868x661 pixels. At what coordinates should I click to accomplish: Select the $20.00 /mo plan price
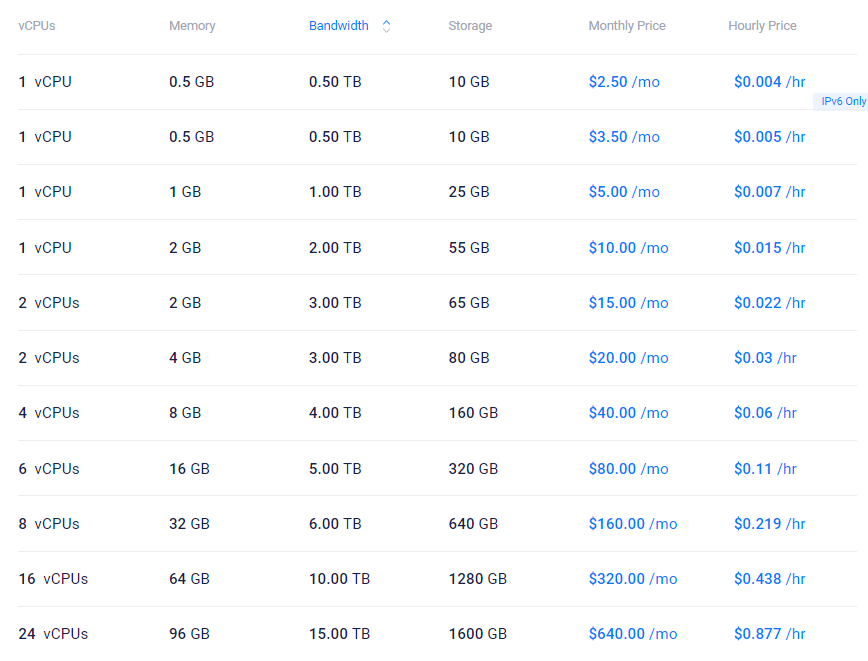tap(628, 358)
